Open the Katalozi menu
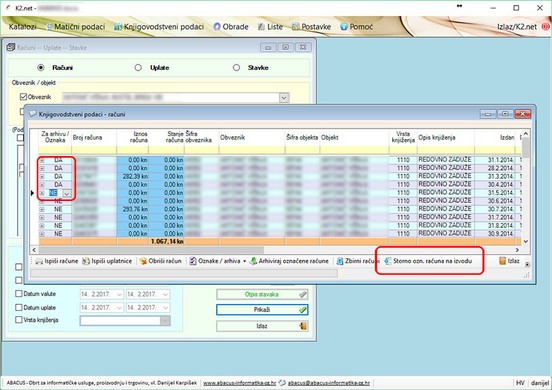 click(23, 27)
